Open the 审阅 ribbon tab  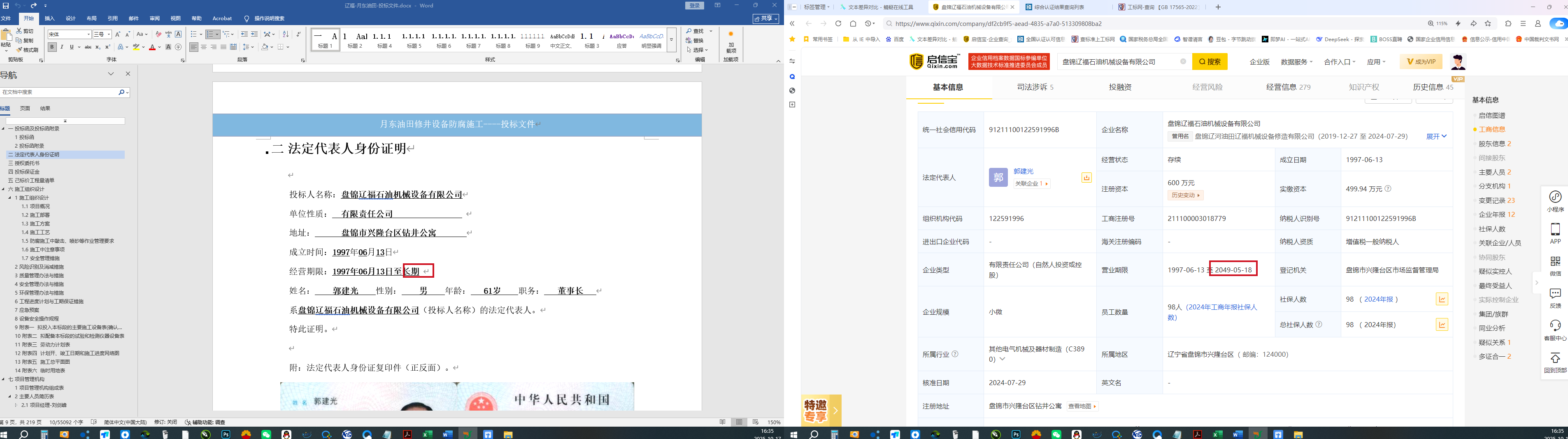155,19
